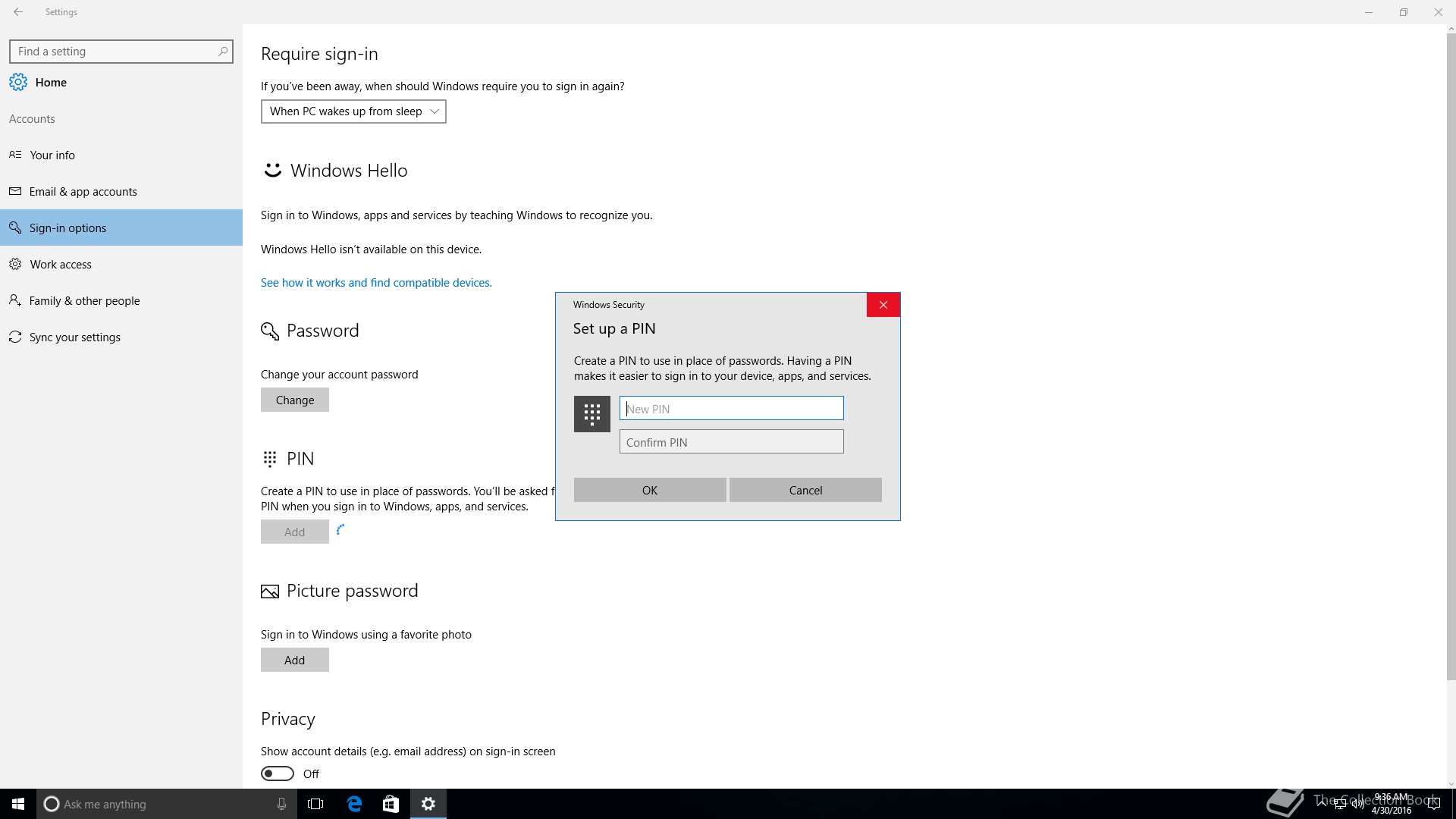Show hidden tray icons chevron
Viewport: 1456px width, 819px height.
coord(1323,804)
